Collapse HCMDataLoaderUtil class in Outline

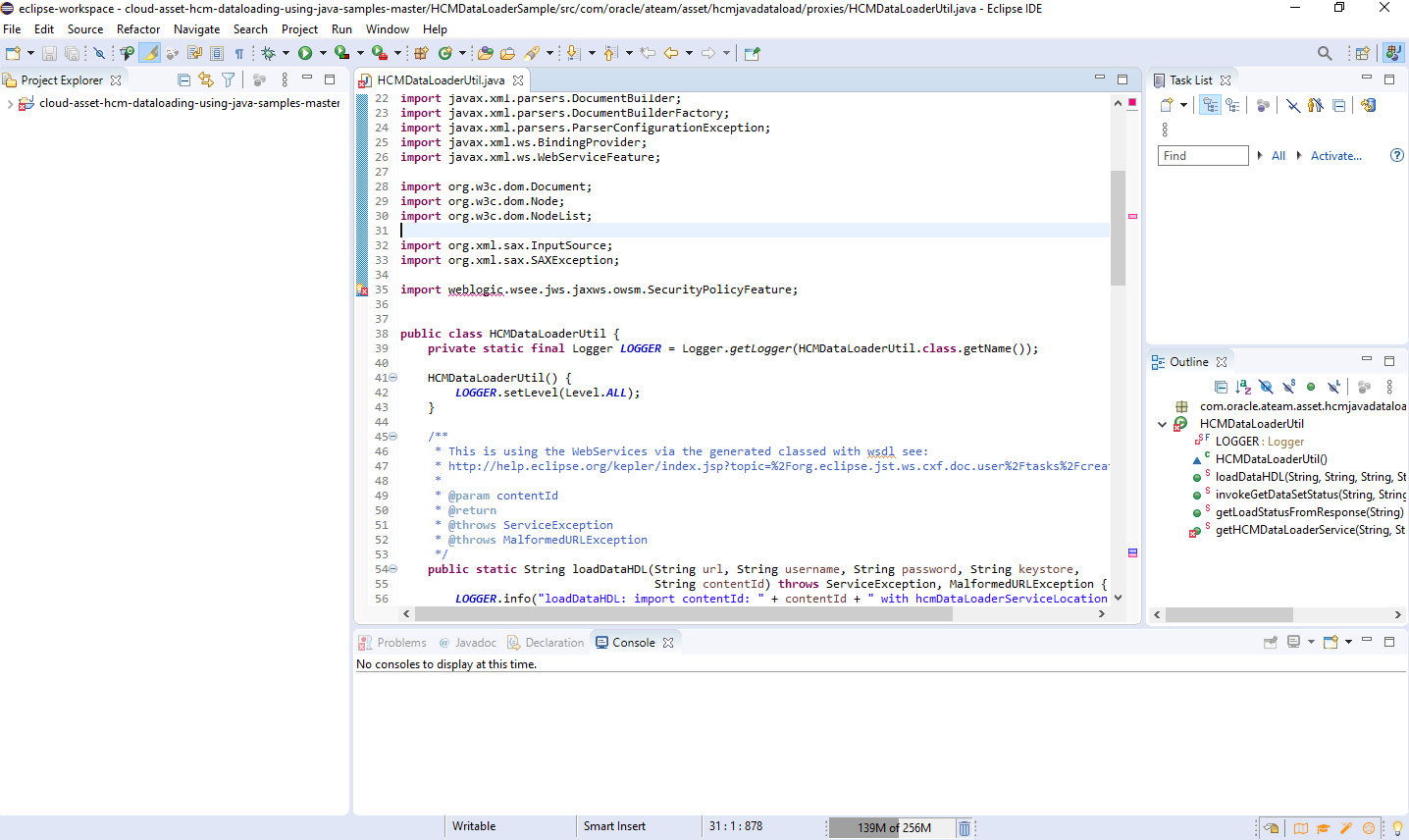tap(1163, 424)
